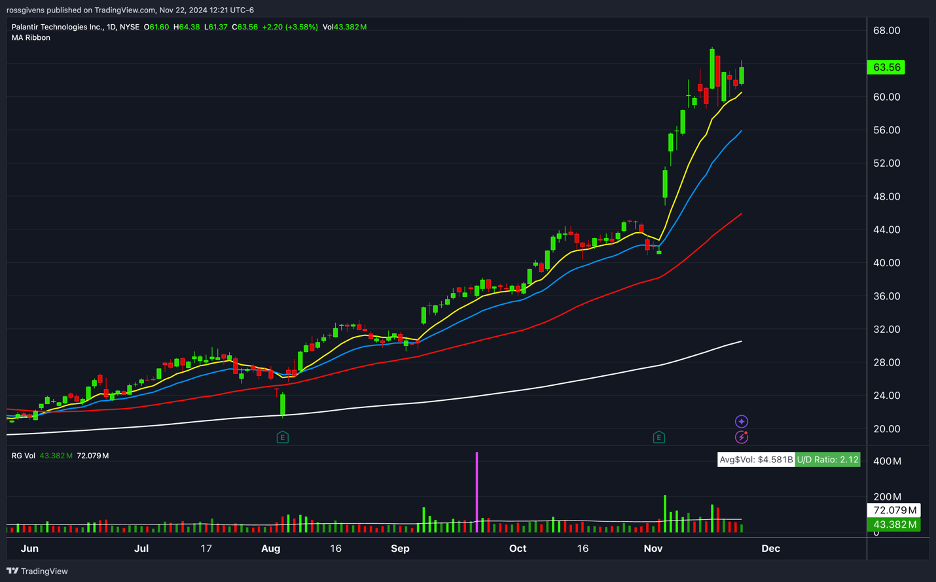
Task: Click the 36.00 price axis label
Action: (886, 296)
